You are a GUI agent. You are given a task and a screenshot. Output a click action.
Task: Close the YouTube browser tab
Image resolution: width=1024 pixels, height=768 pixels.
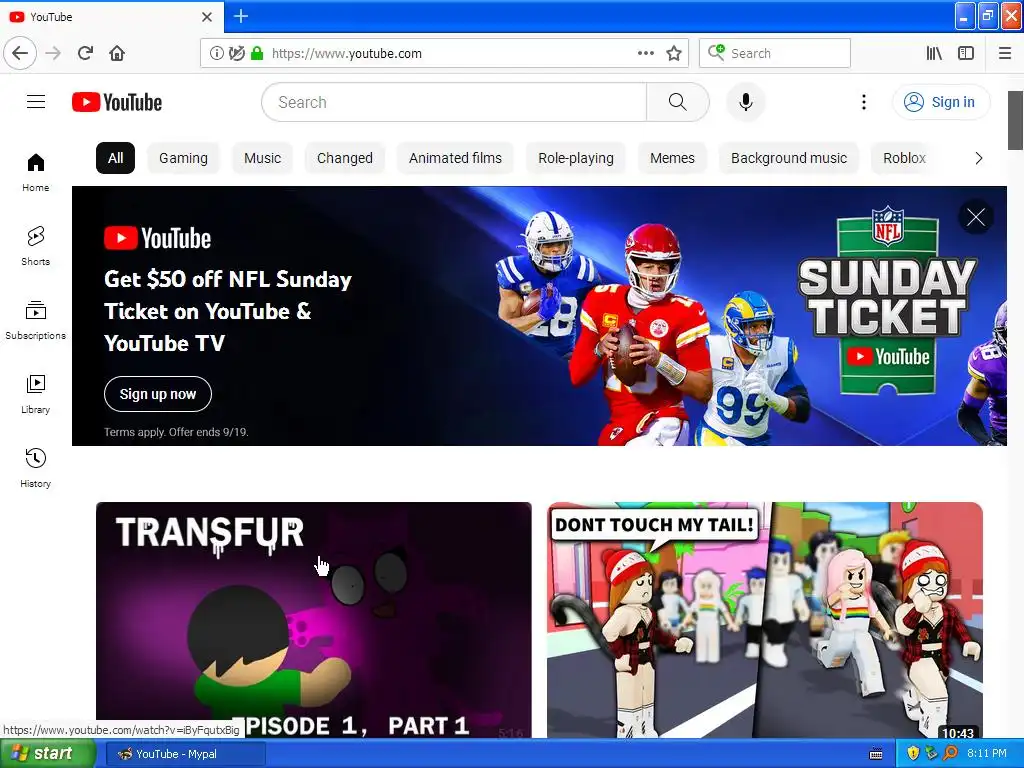(x=207, y=17)
